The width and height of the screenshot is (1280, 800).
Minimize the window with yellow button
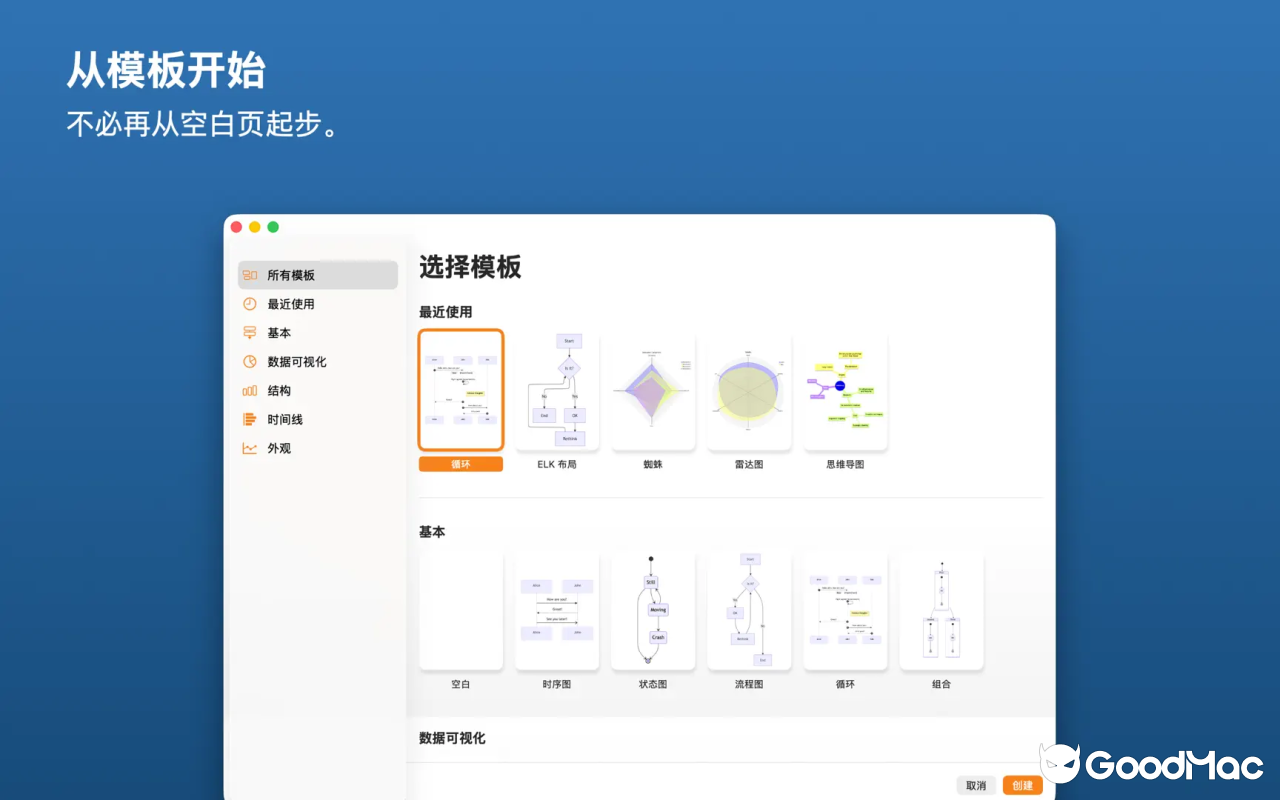(255, 227)
